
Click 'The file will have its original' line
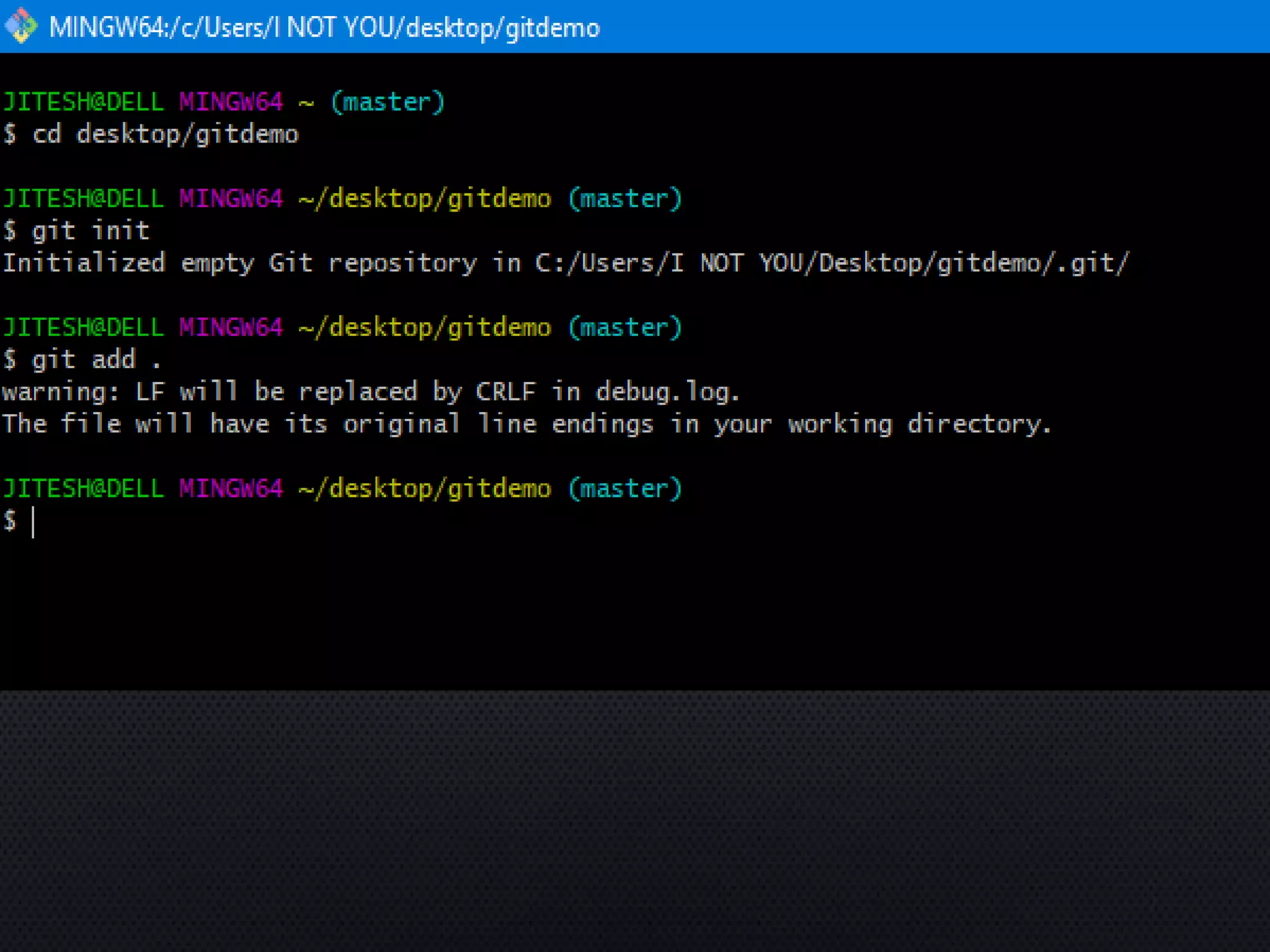[x=231, y=425]
